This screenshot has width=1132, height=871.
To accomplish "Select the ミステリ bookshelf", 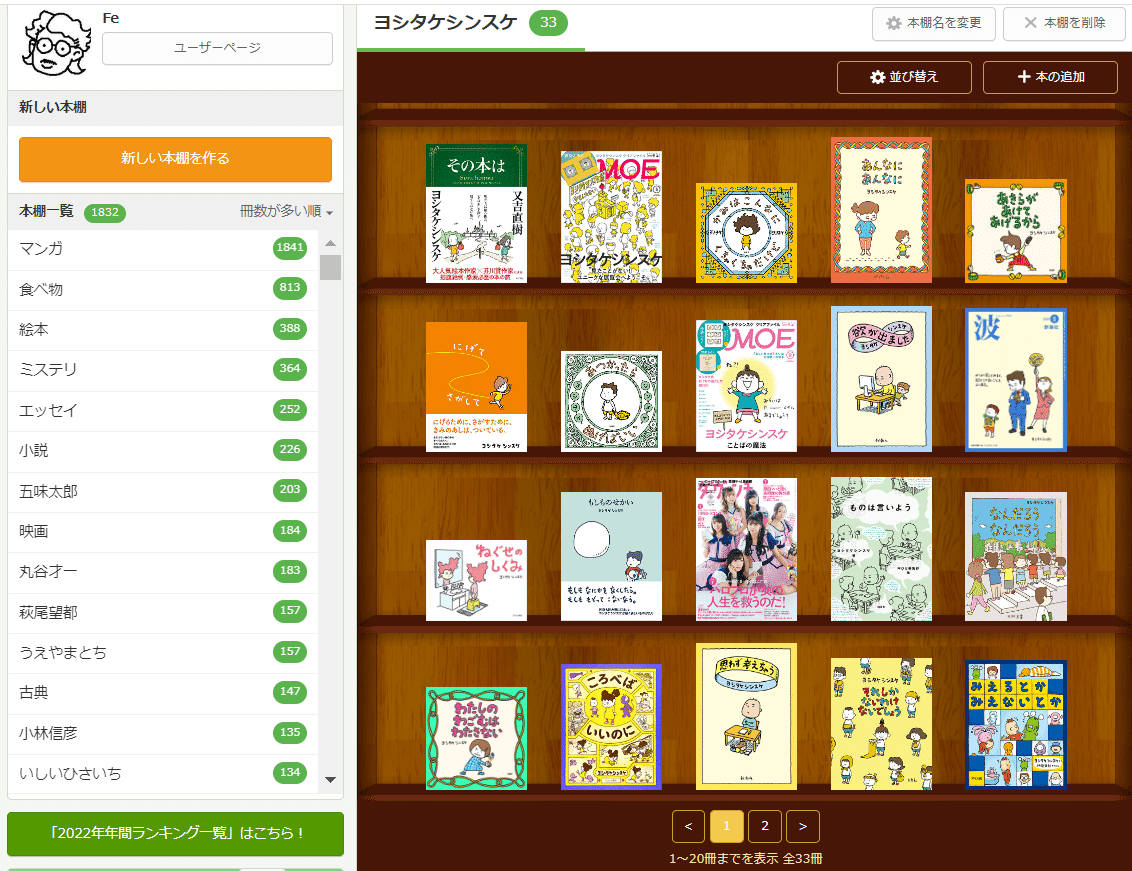I will 163,370.
